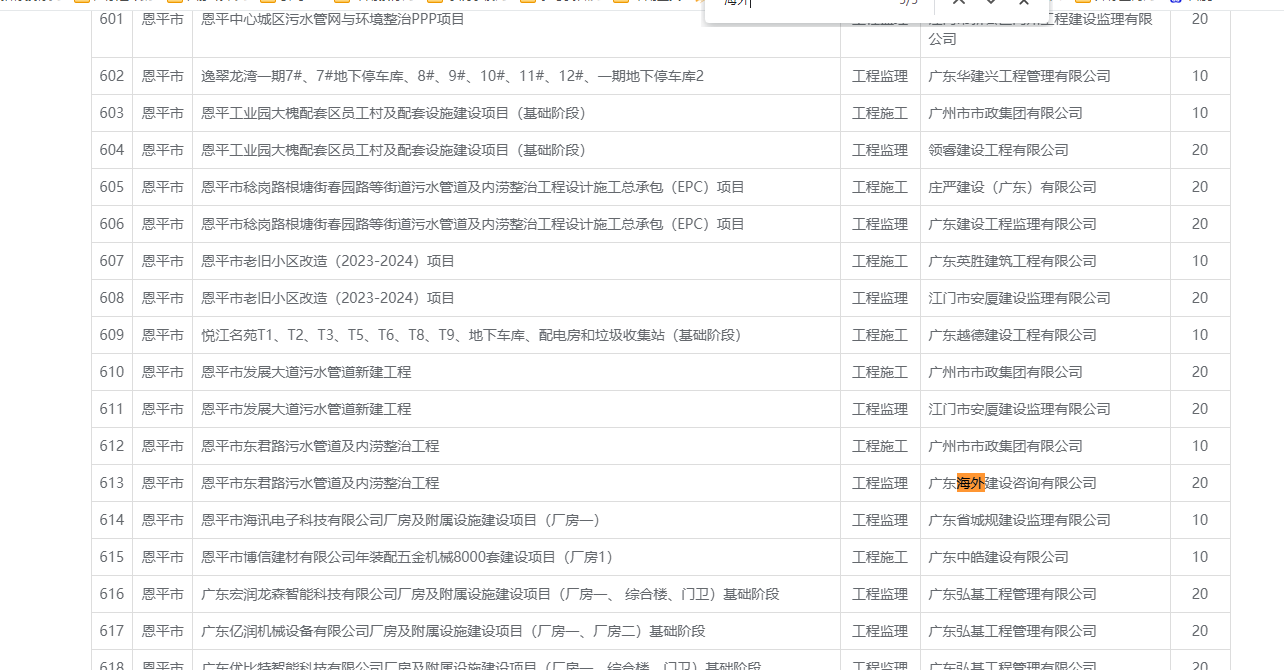
Task: Close the page find bar
Action: click(1023, 3)
